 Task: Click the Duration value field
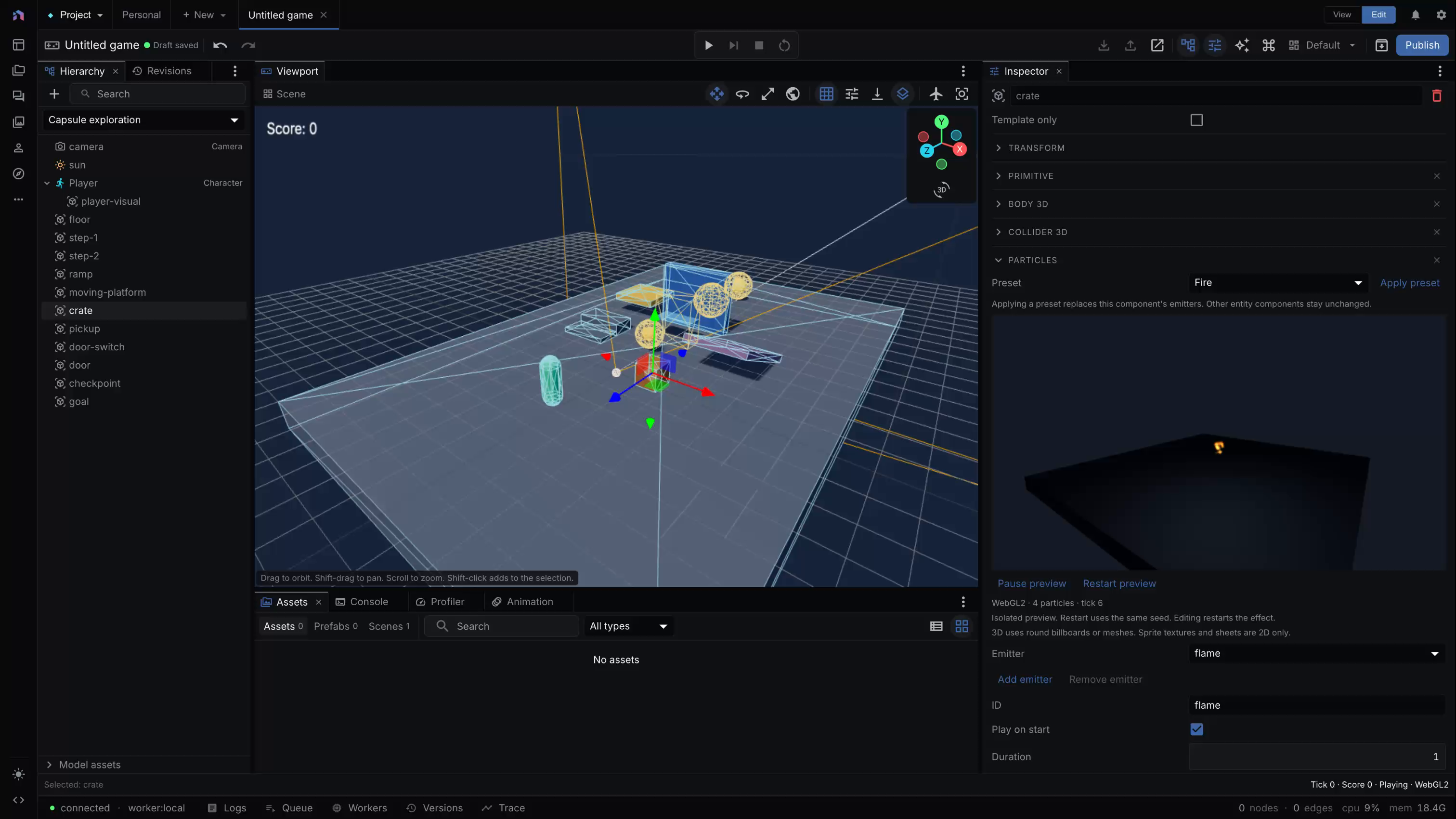pyautogui.click(x=1317, y=757)
